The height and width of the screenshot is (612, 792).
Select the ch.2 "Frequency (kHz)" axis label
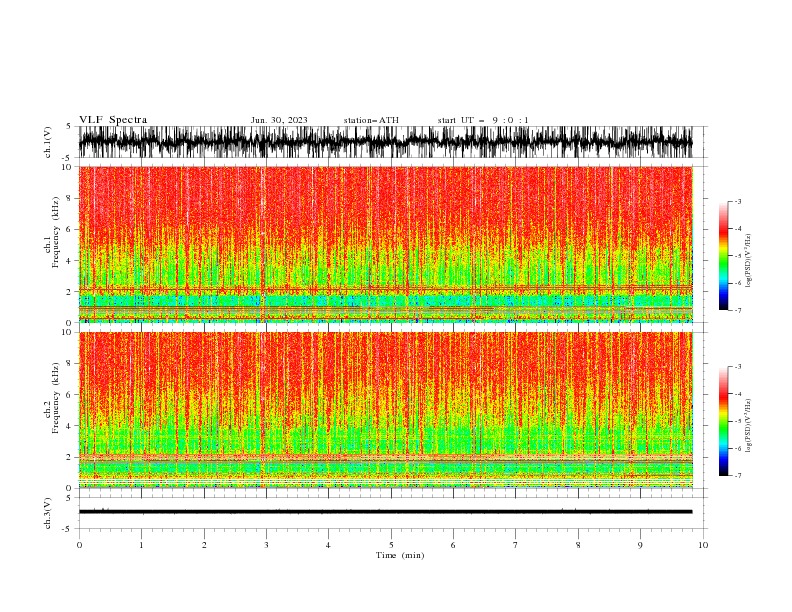tap(56, 398)
